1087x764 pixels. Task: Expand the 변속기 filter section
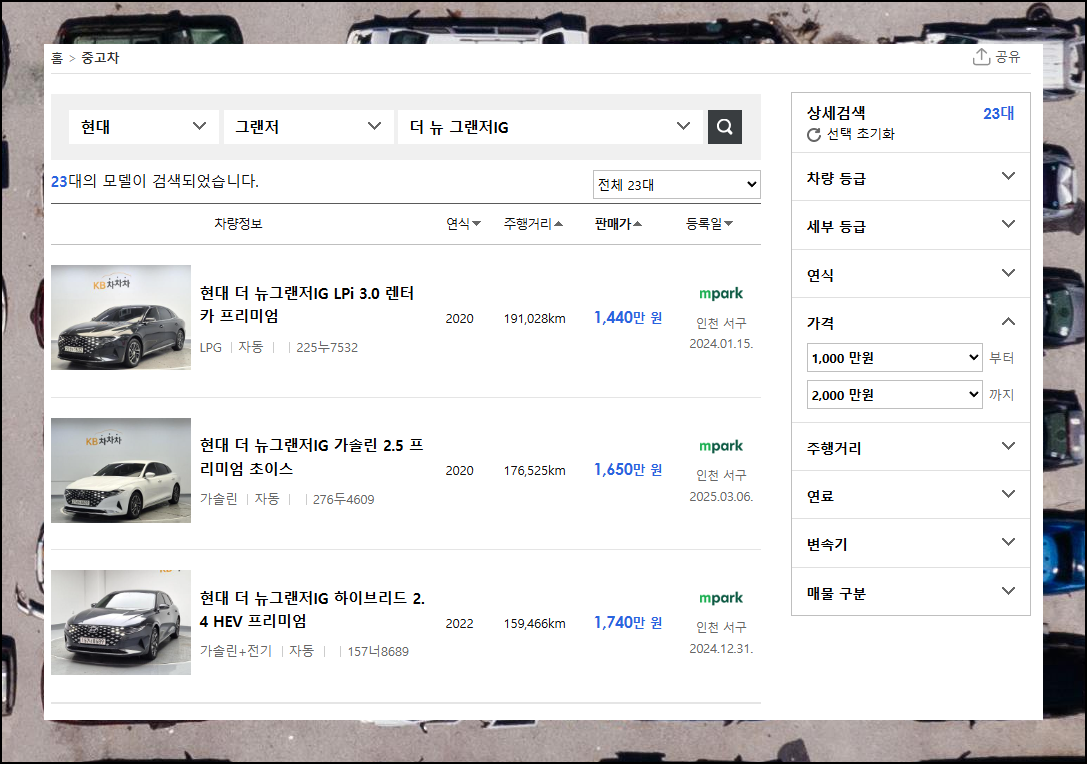[911, 544]
